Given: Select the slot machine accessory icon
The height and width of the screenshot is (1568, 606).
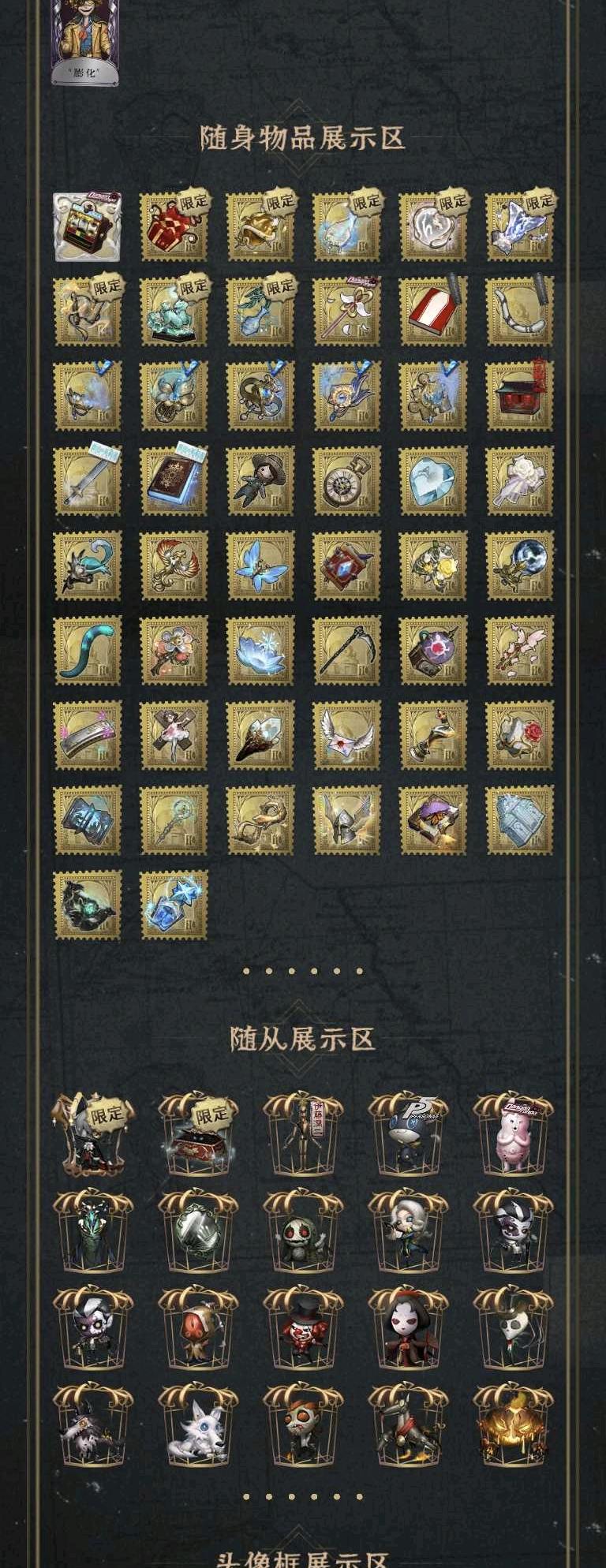Looking at the screenshot, I should click(87, 227).
